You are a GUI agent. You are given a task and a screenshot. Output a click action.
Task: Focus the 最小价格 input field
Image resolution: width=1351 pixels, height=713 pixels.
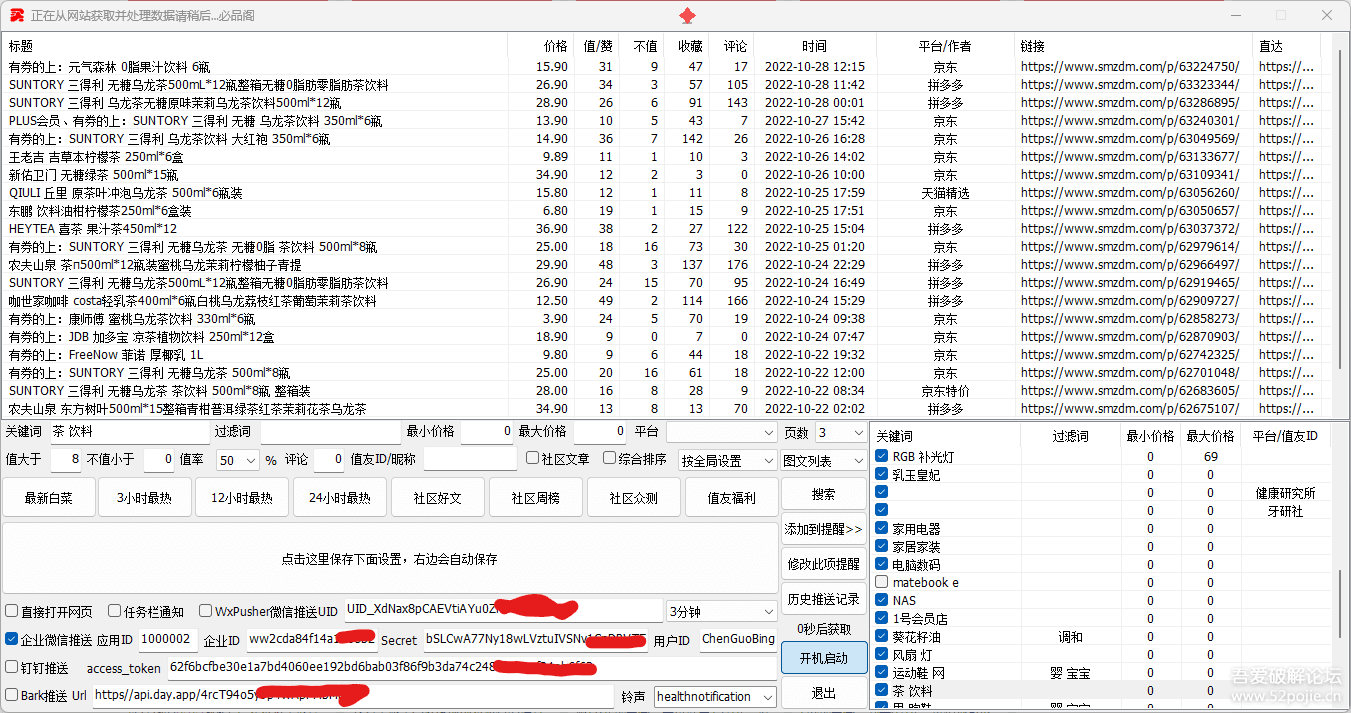point(487,432)
